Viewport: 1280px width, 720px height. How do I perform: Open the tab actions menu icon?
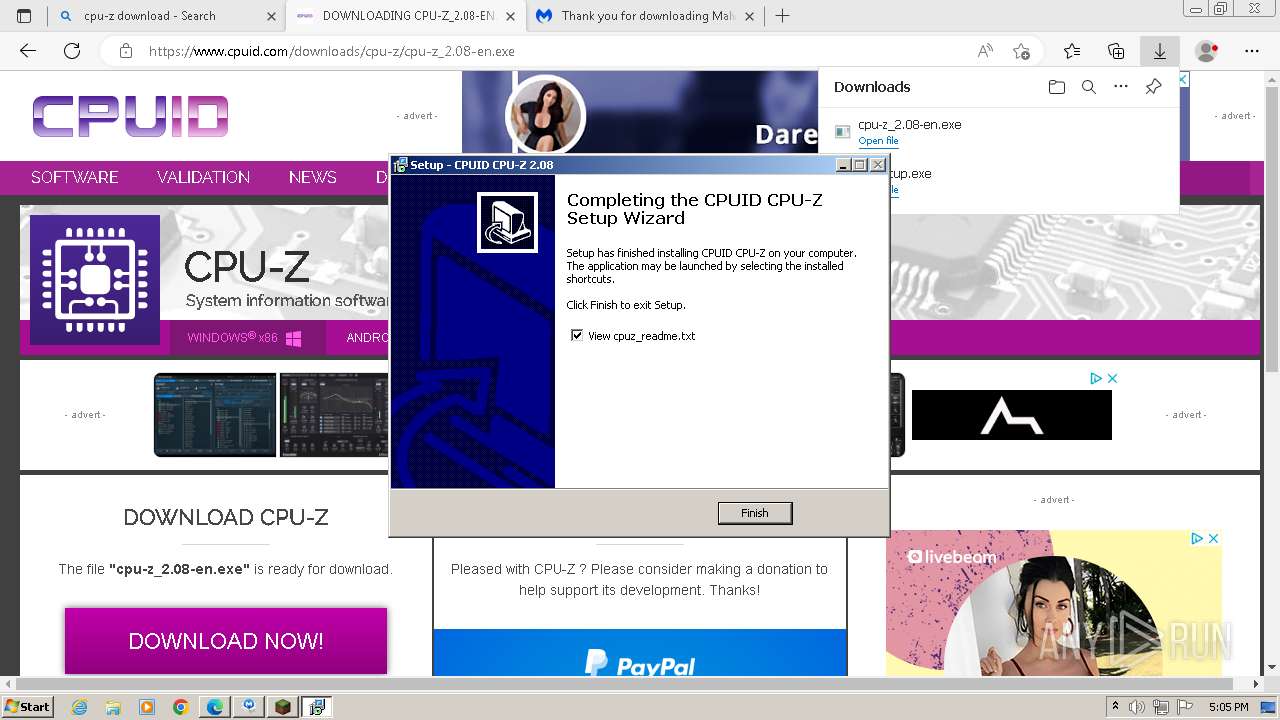(24, 16)
